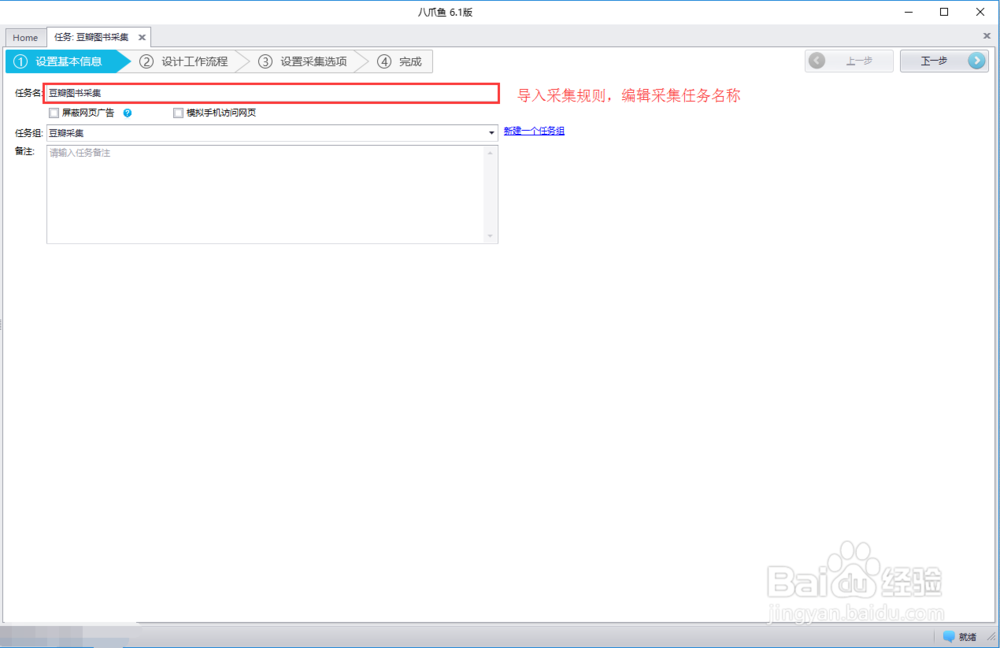This screenshot has height=648, width=1000.
Task: Minimize the 八爪鱼 window
Action: (909, 12)
